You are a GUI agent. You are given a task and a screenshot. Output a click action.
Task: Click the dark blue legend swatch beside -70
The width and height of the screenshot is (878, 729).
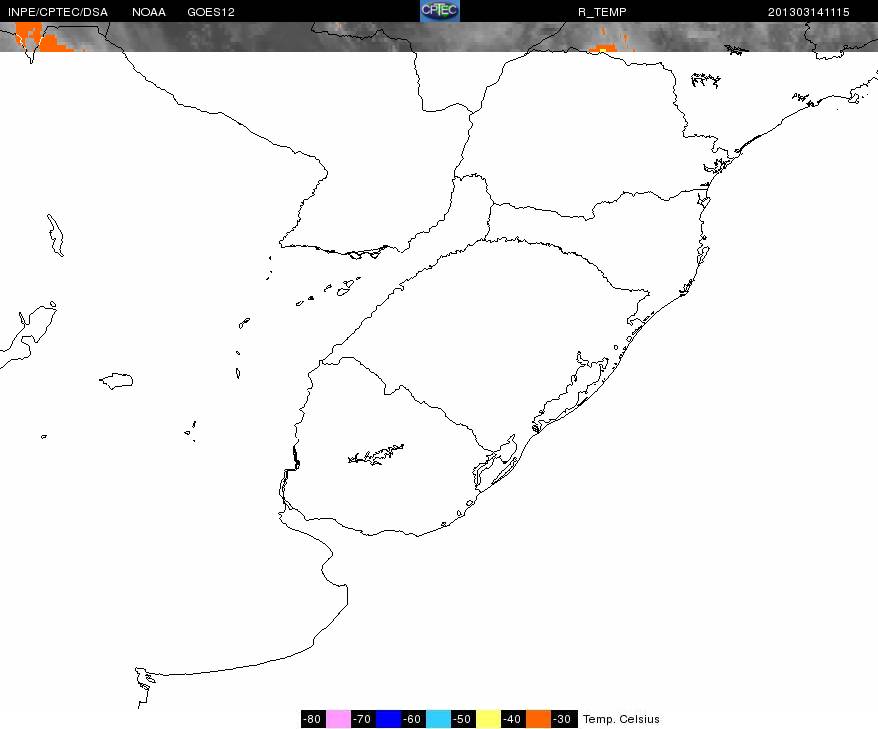(389, 719)
